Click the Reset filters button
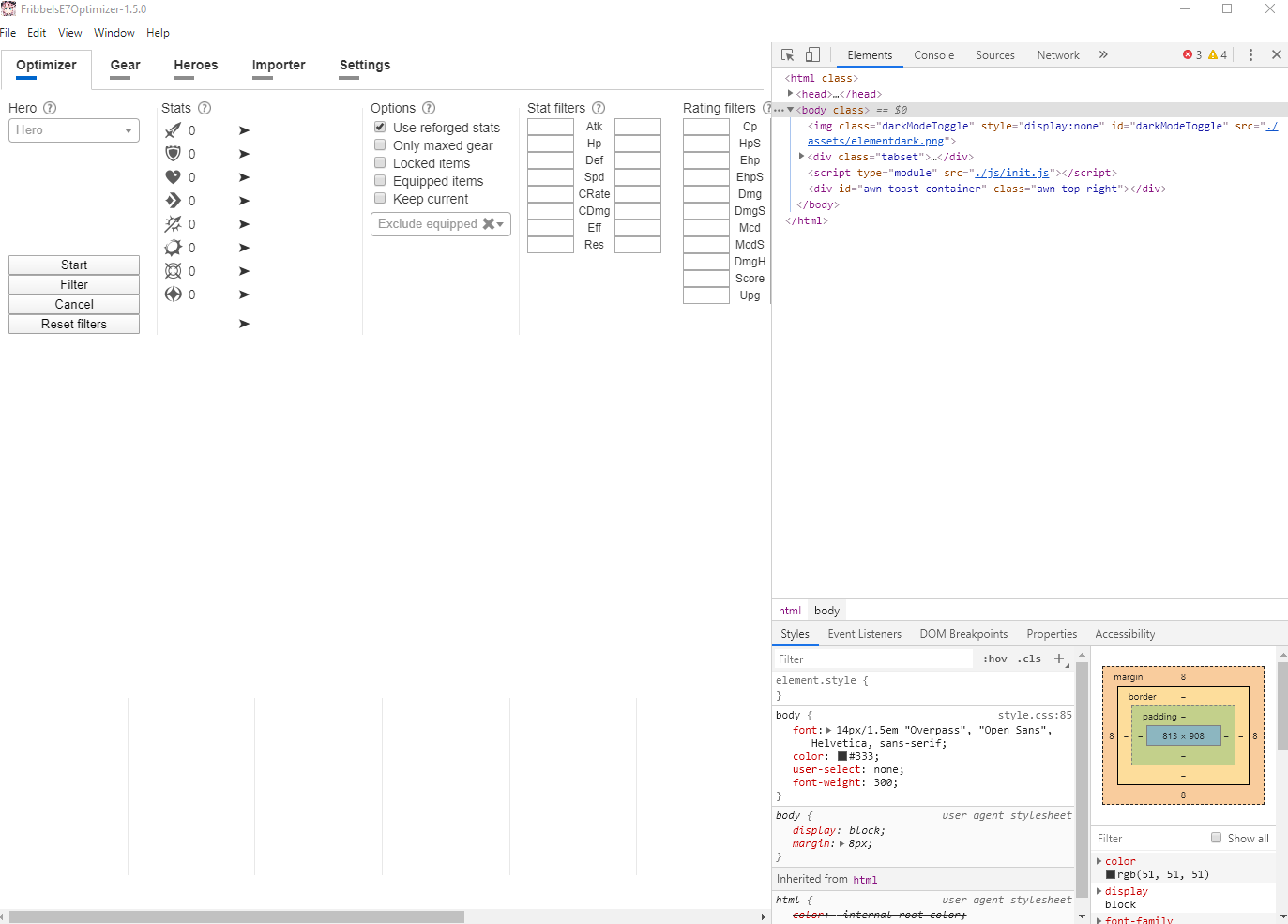The image size is (1288, 924). [73, 324]
